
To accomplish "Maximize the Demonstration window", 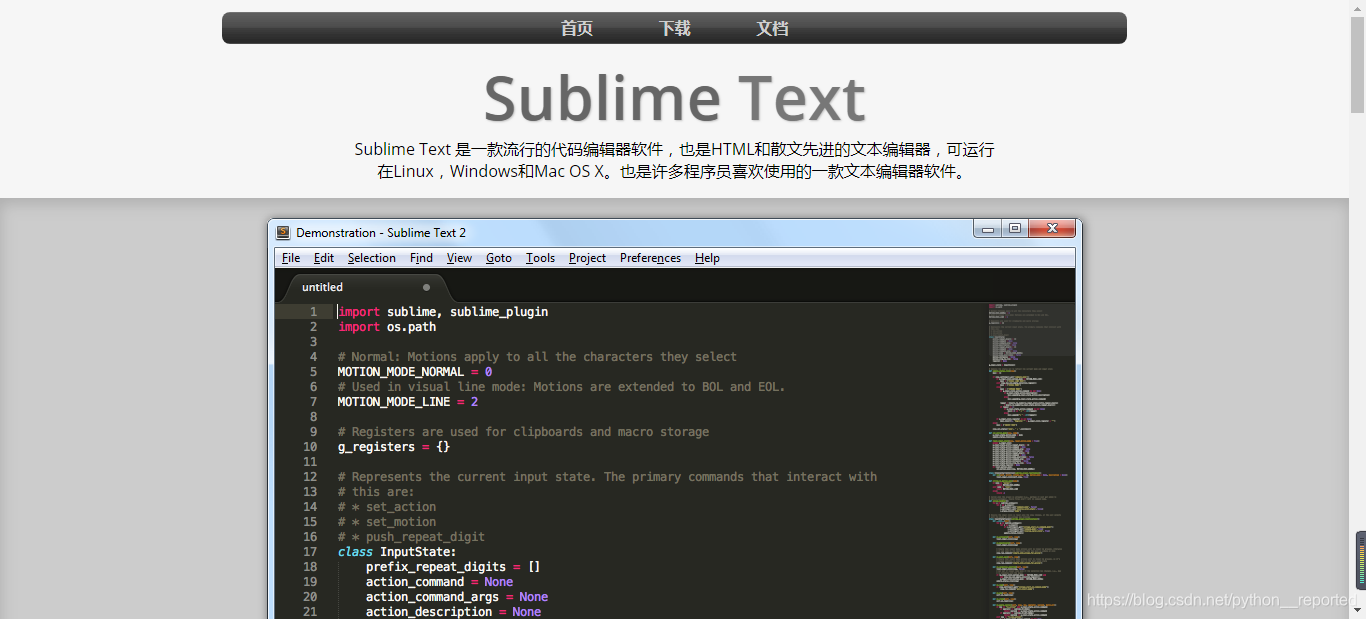I will pos(1015,229).
